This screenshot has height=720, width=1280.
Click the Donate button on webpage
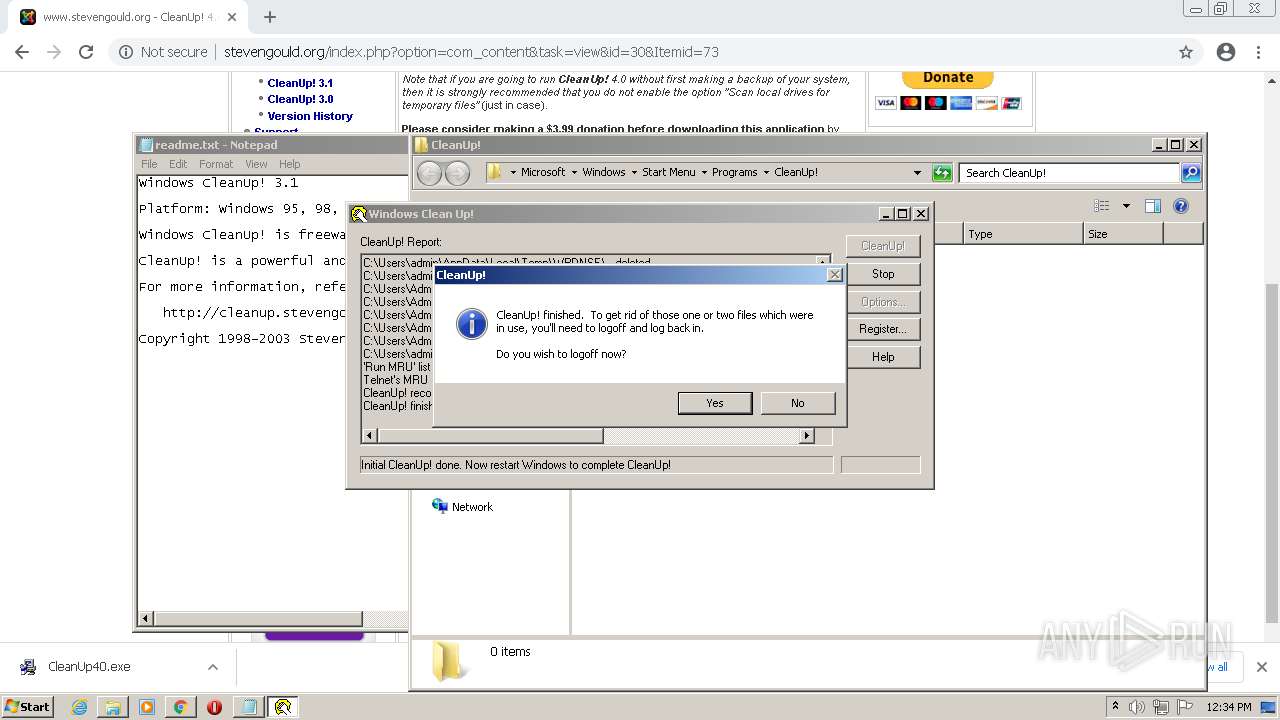click(948, 77)
